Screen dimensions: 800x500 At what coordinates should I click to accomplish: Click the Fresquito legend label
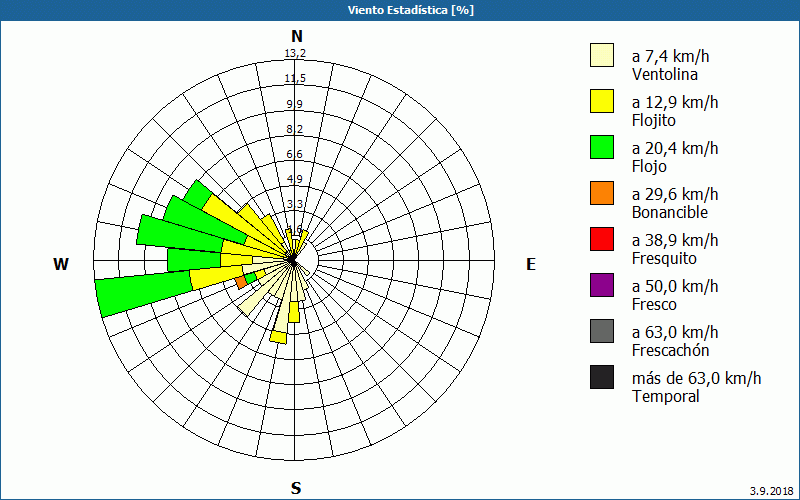pos(664,259)
